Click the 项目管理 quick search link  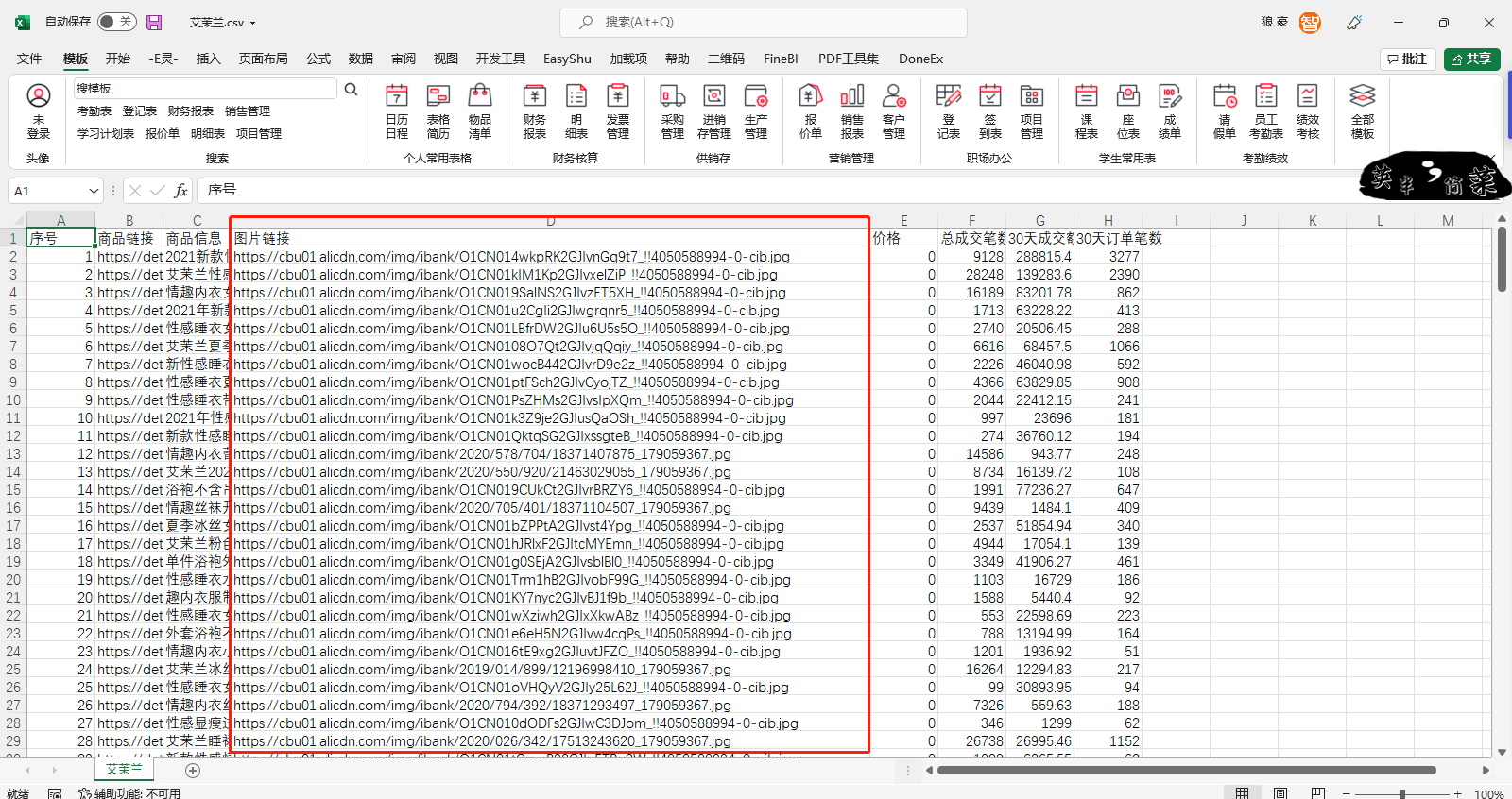(x=259, y=134)
